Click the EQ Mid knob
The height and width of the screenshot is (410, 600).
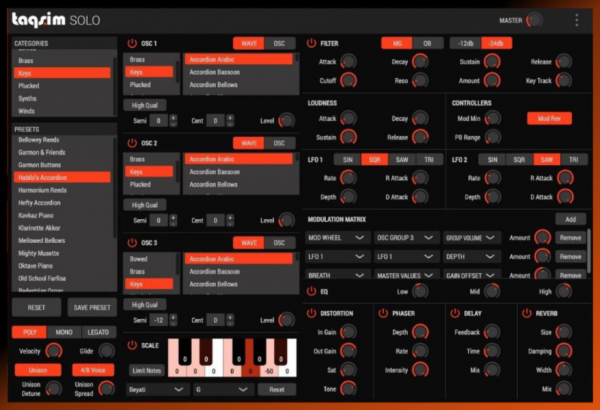[492, 291]
